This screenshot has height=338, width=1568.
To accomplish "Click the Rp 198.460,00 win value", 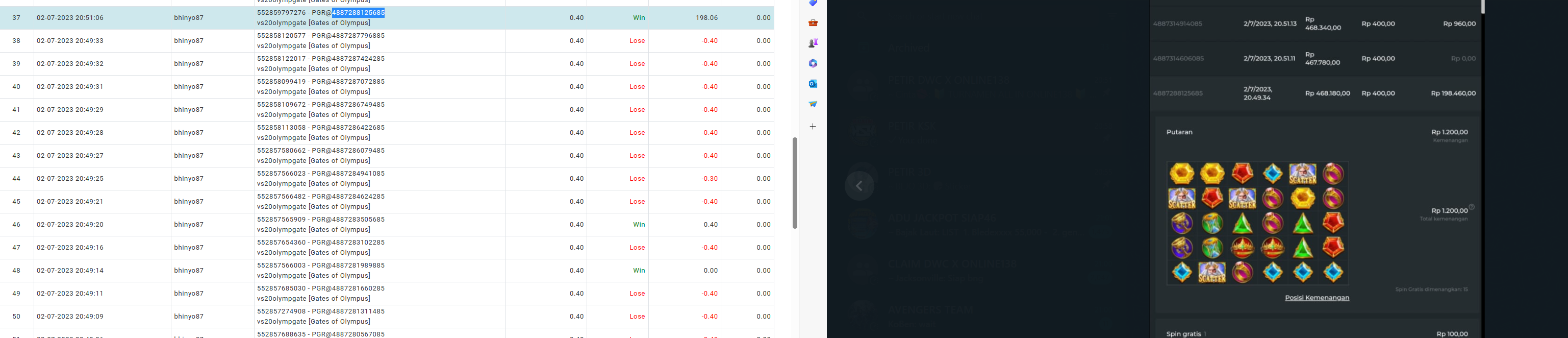I will coord(1454,93).
